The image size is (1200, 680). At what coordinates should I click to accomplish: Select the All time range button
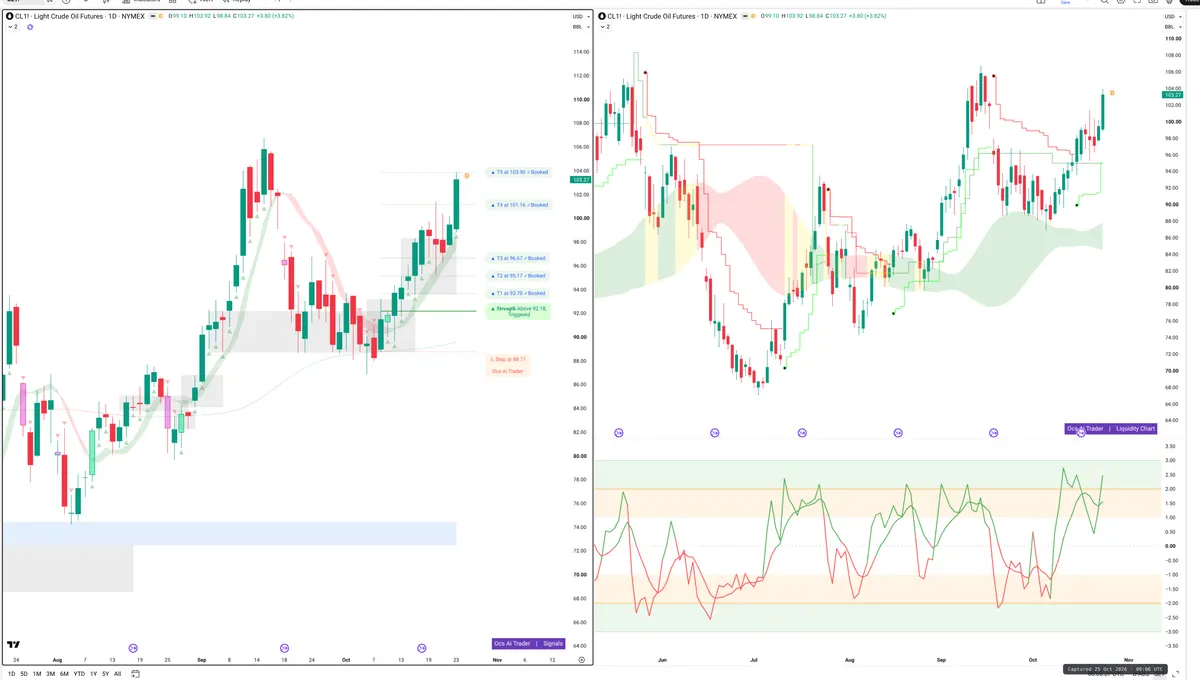pos(117,674)
